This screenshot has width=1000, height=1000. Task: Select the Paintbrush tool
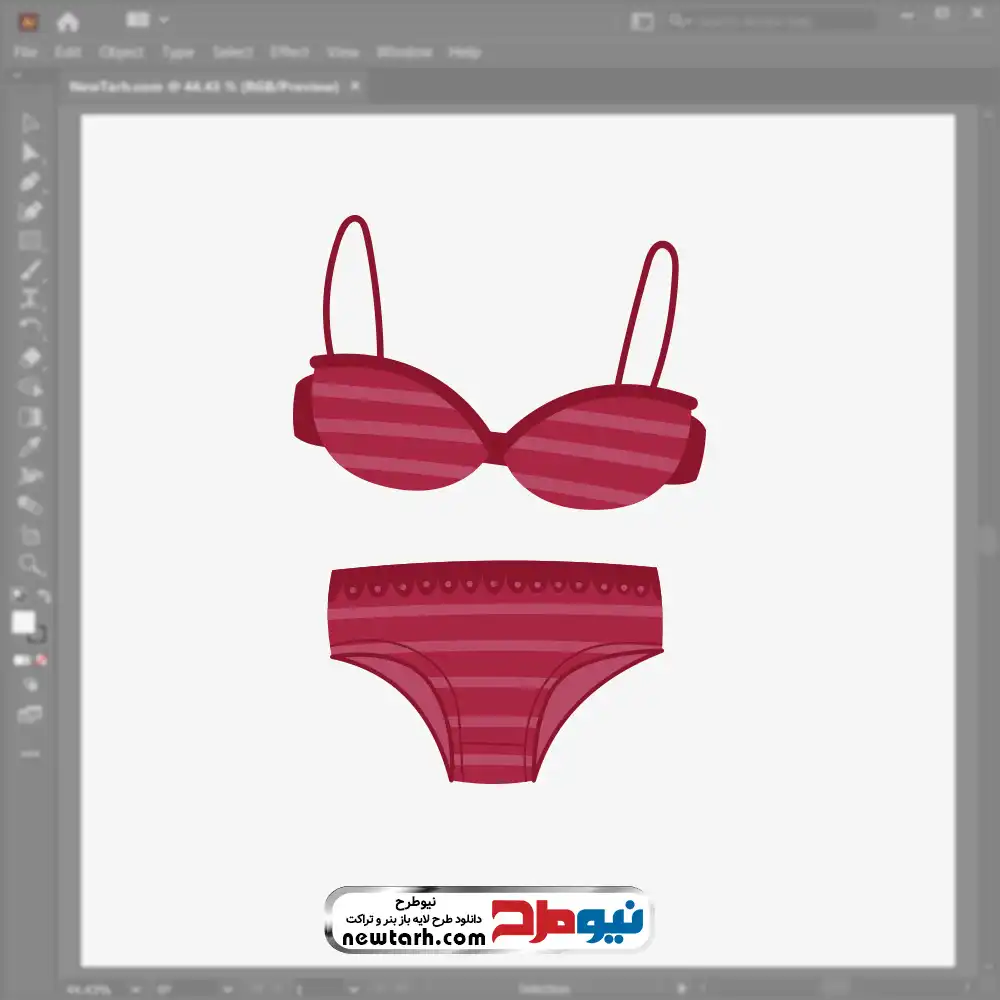coord(30,270)
